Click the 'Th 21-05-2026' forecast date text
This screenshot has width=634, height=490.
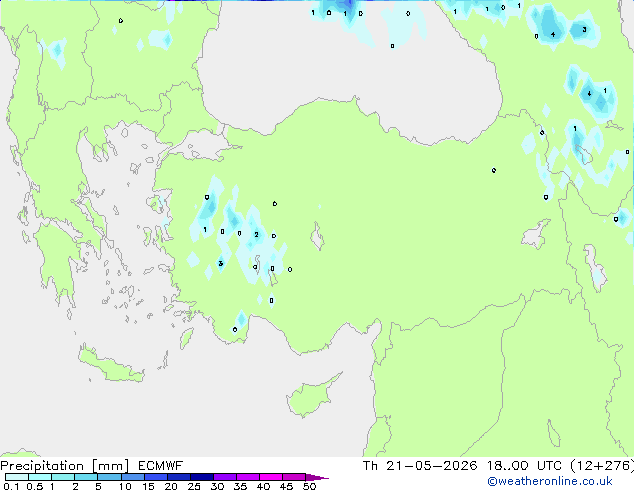click(x=420, y=466)
